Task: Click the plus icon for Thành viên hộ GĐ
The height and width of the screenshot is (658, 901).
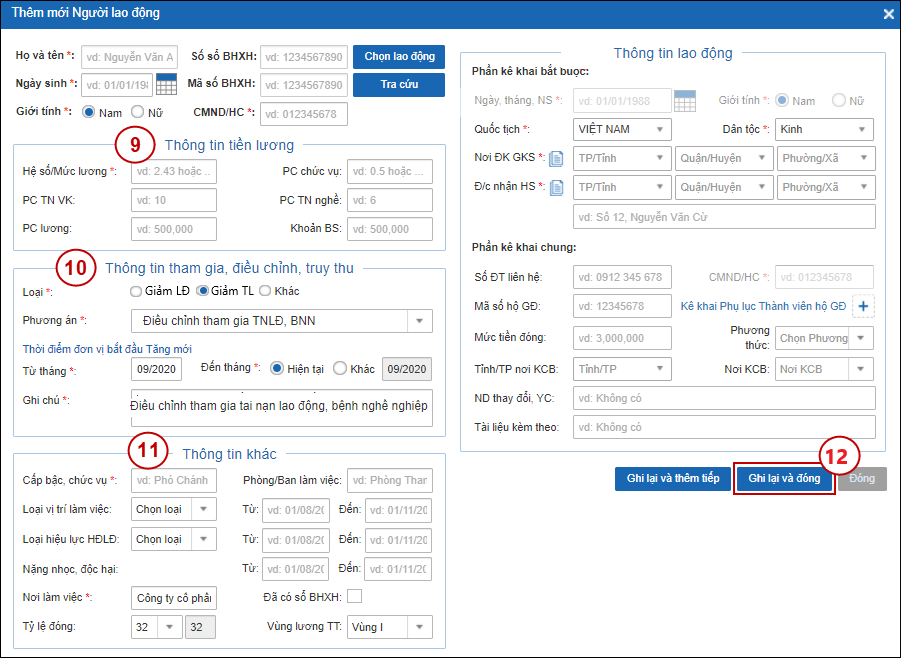Action: [862, 306]
